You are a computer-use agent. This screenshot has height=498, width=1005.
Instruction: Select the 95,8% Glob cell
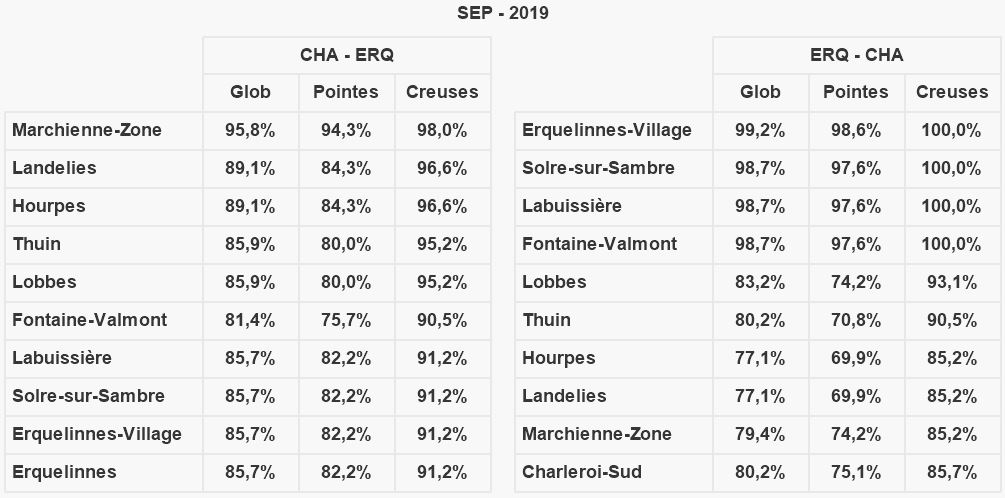(250, 130)
